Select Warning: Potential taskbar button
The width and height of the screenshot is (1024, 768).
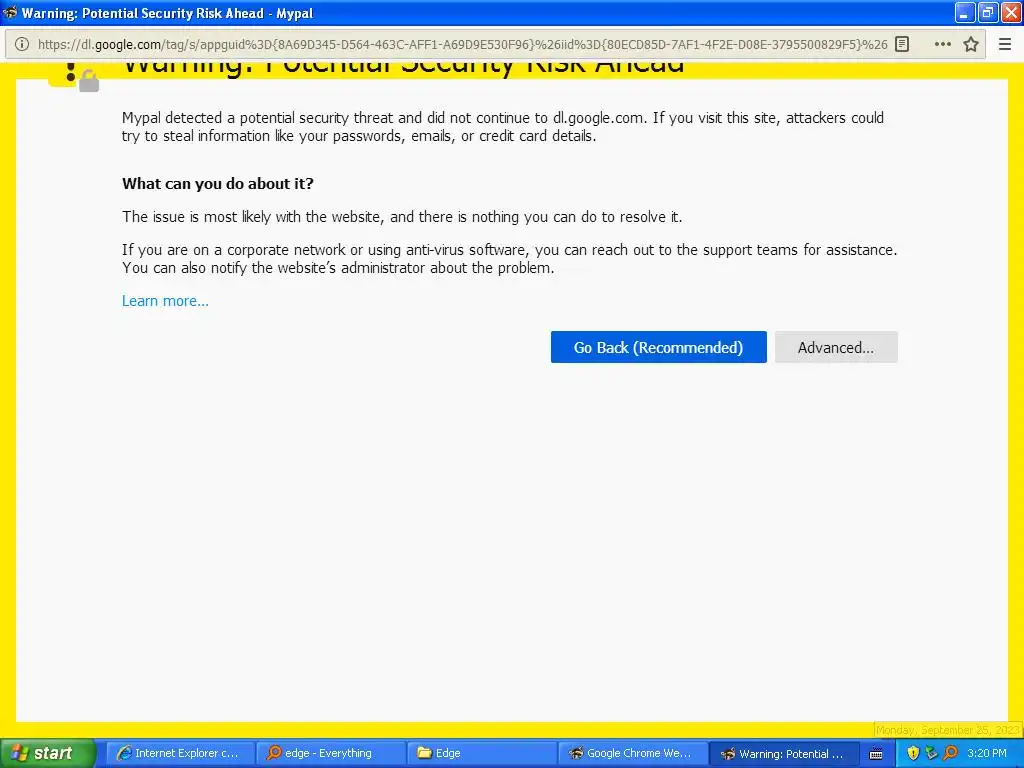(782, 753)
